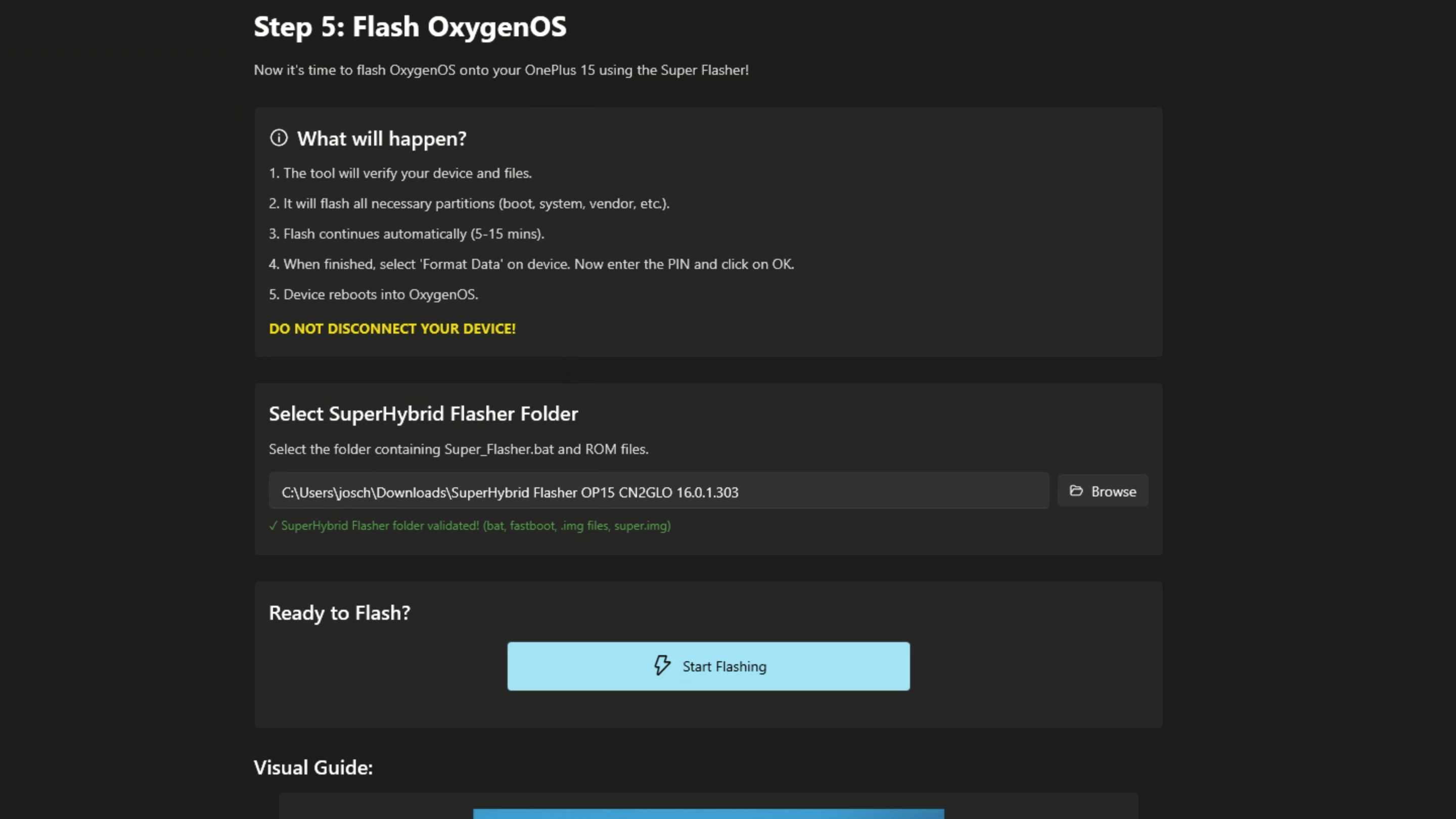1456x819 pixels.
Task: Click the 'DO NOT DISCONNECT YOUR DEVICE!' warning
Action: click(x=392, y=329)
